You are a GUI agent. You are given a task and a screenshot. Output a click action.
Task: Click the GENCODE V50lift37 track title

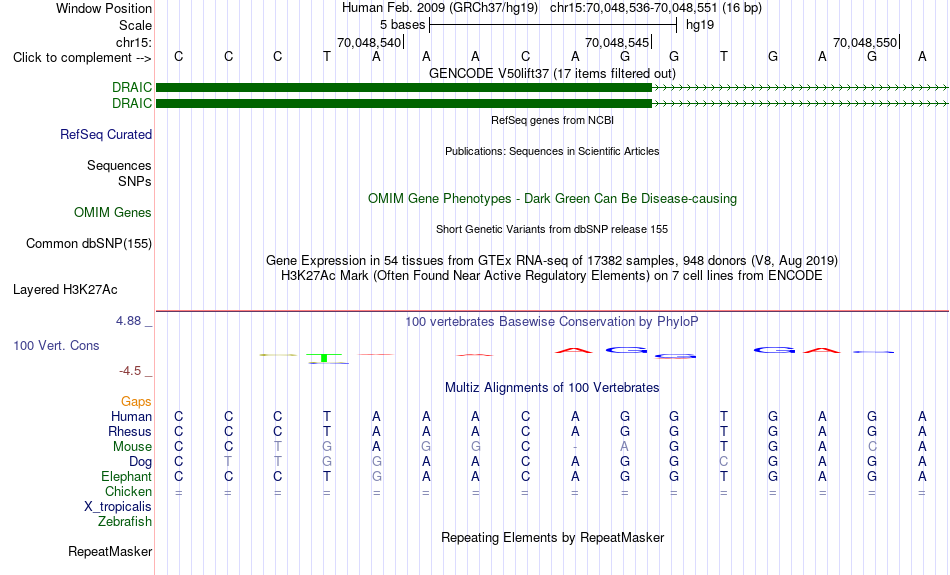[x=552, y=73]
